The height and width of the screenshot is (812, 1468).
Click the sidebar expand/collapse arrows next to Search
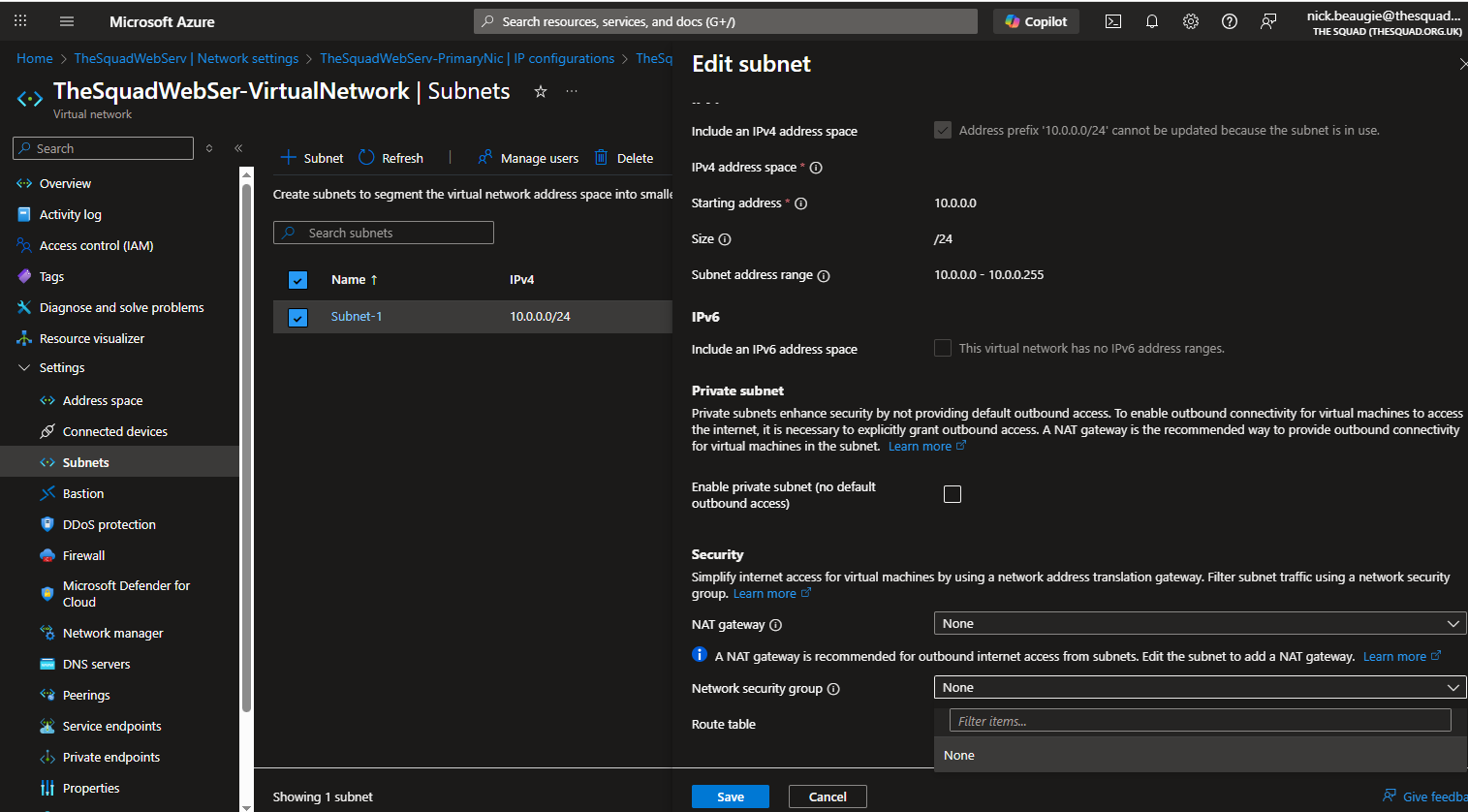(x=209, y=148)
